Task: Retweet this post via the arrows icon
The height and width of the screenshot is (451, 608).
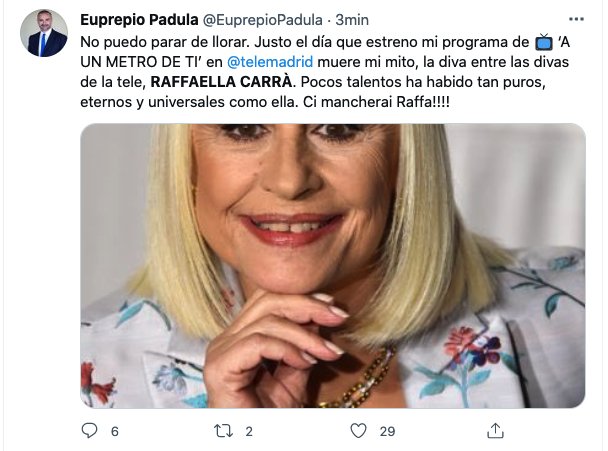Action: pyautogui.click(x=223, y=431)
